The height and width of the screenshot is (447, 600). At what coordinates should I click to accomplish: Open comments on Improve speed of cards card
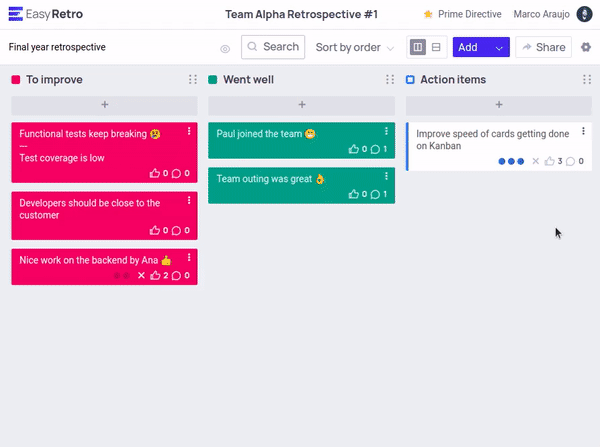click(570, 162)
